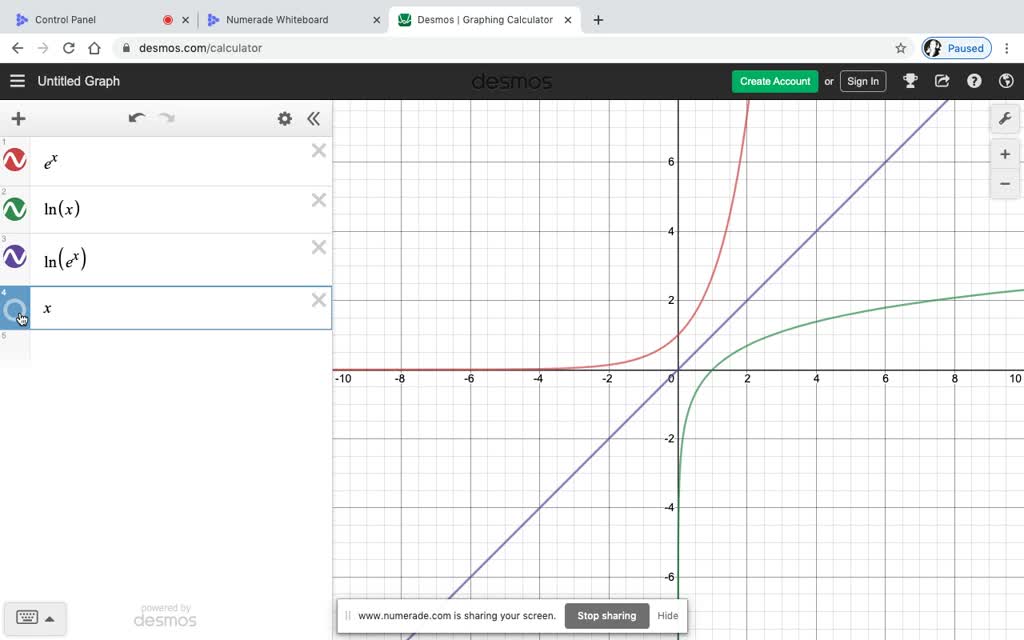
Task: Close the Desmos tab
Action: [x=568, y=20]
